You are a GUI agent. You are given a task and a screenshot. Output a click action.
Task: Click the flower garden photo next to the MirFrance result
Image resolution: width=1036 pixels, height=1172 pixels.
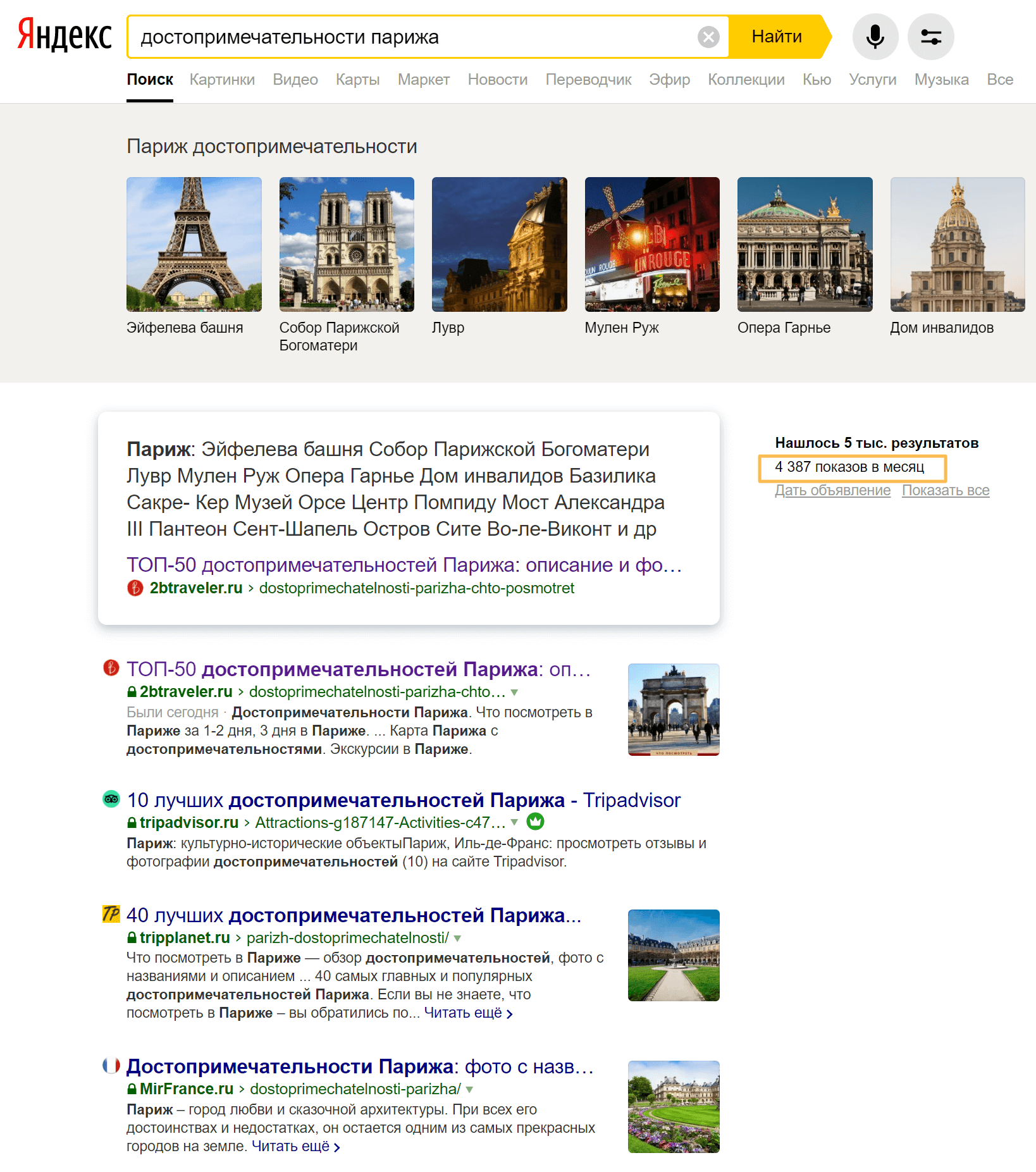tap(674, 1107)
